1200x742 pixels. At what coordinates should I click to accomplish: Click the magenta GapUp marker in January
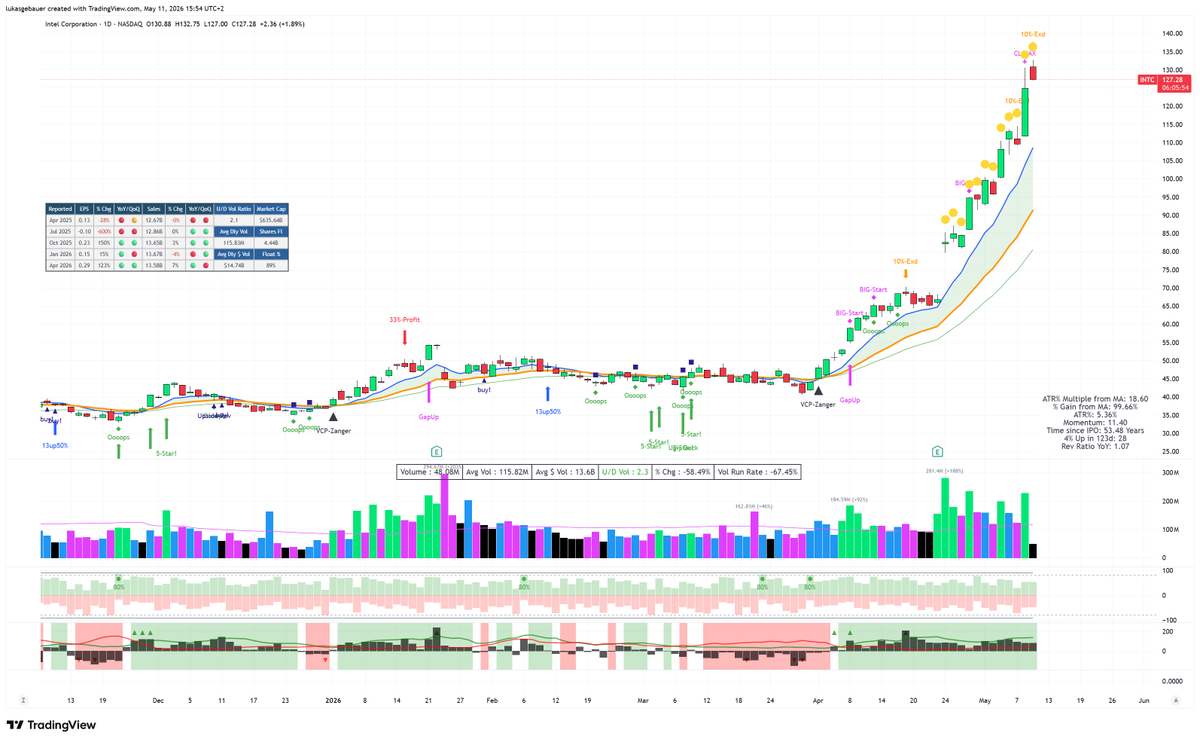(x=430, y=391)
